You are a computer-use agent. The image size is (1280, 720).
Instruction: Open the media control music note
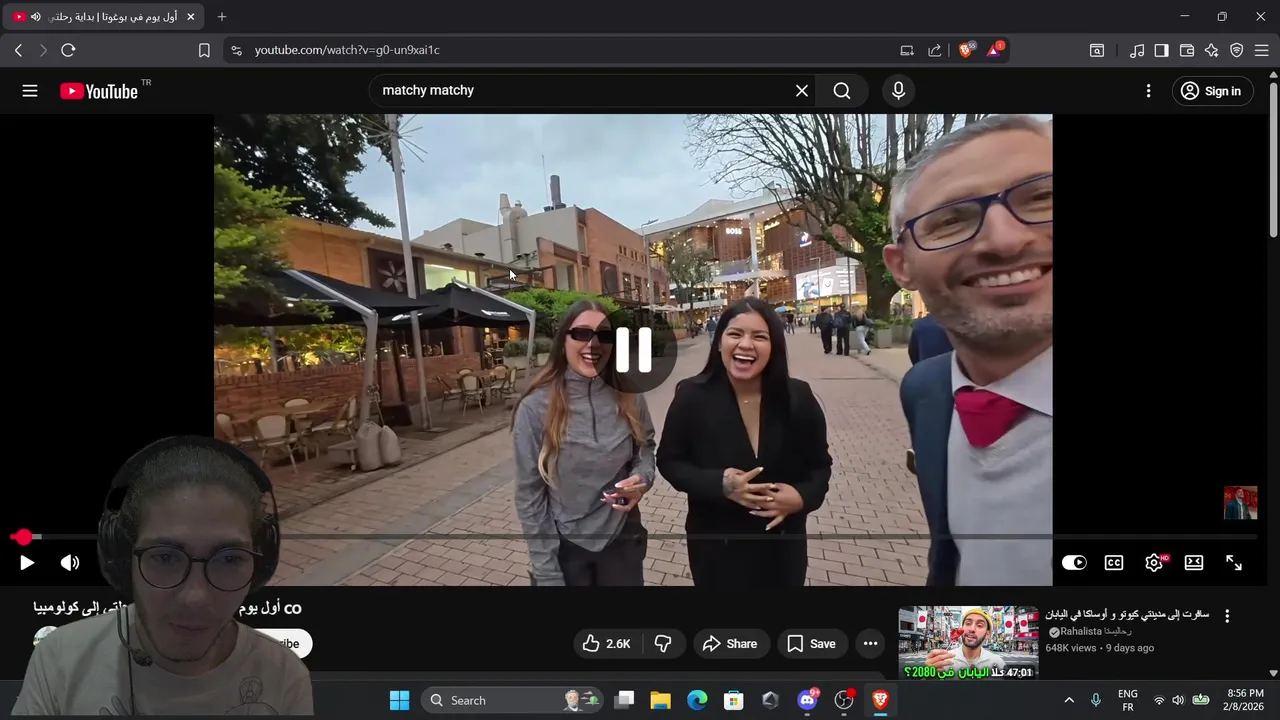coord(1137,50)
